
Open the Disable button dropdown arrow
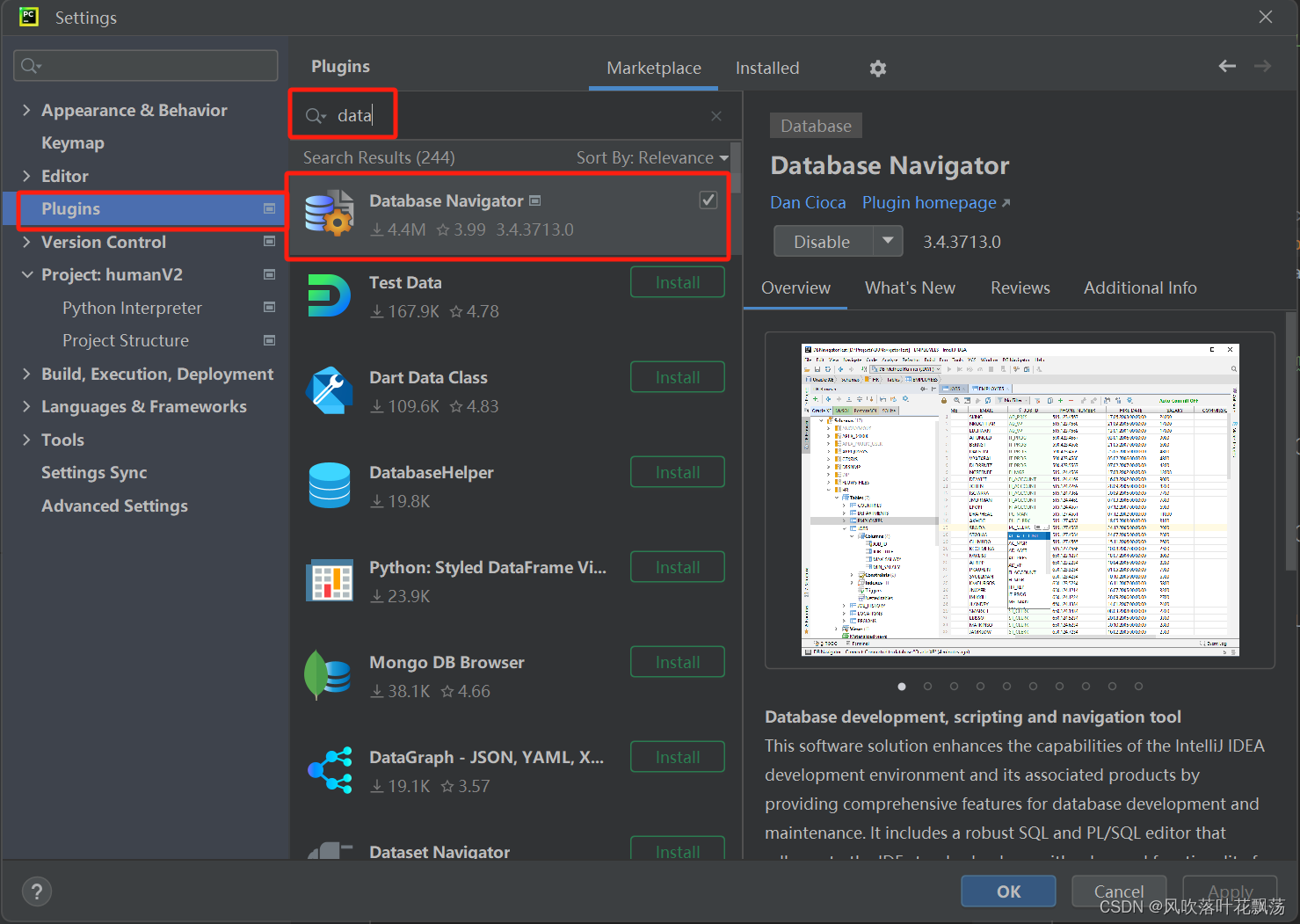pos(887,240)
